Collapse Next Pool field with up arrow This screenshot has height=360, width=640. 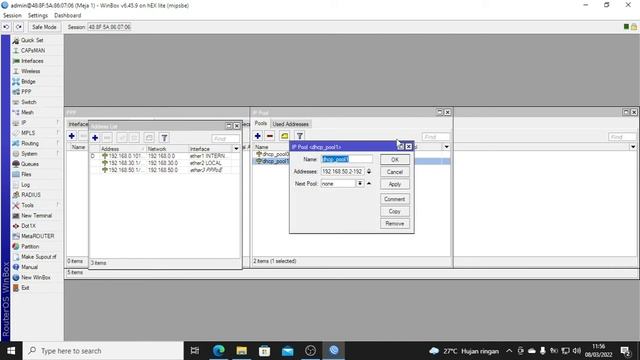(x=369, y=184)
